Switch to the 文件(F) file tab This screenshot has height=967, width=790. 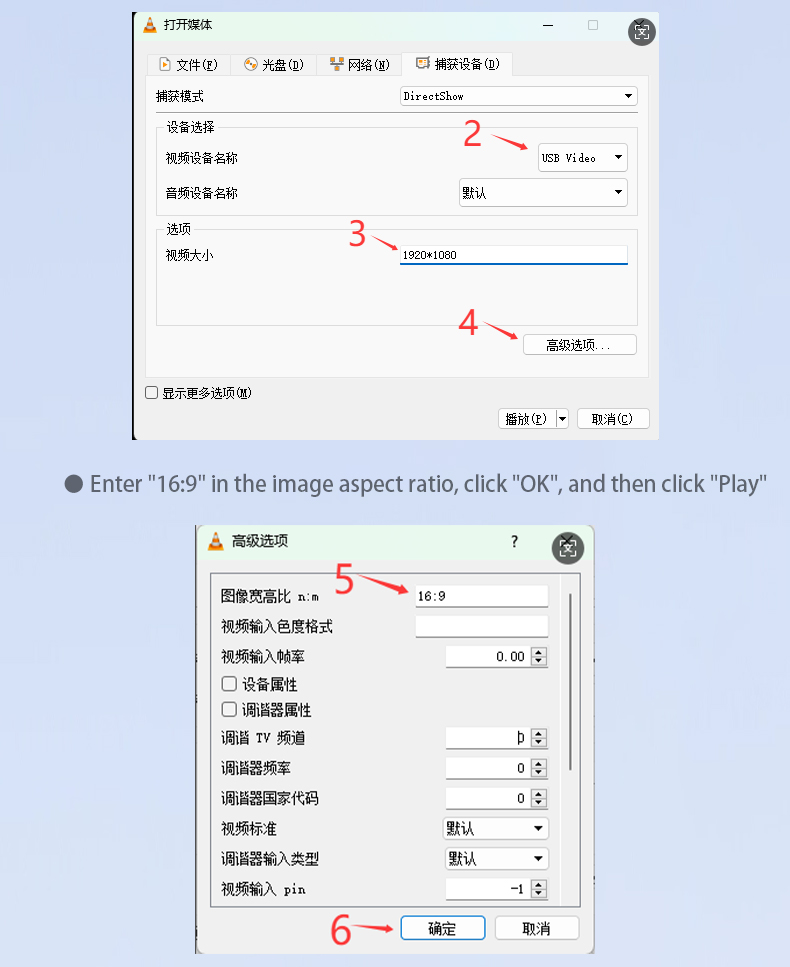point(189,65)
